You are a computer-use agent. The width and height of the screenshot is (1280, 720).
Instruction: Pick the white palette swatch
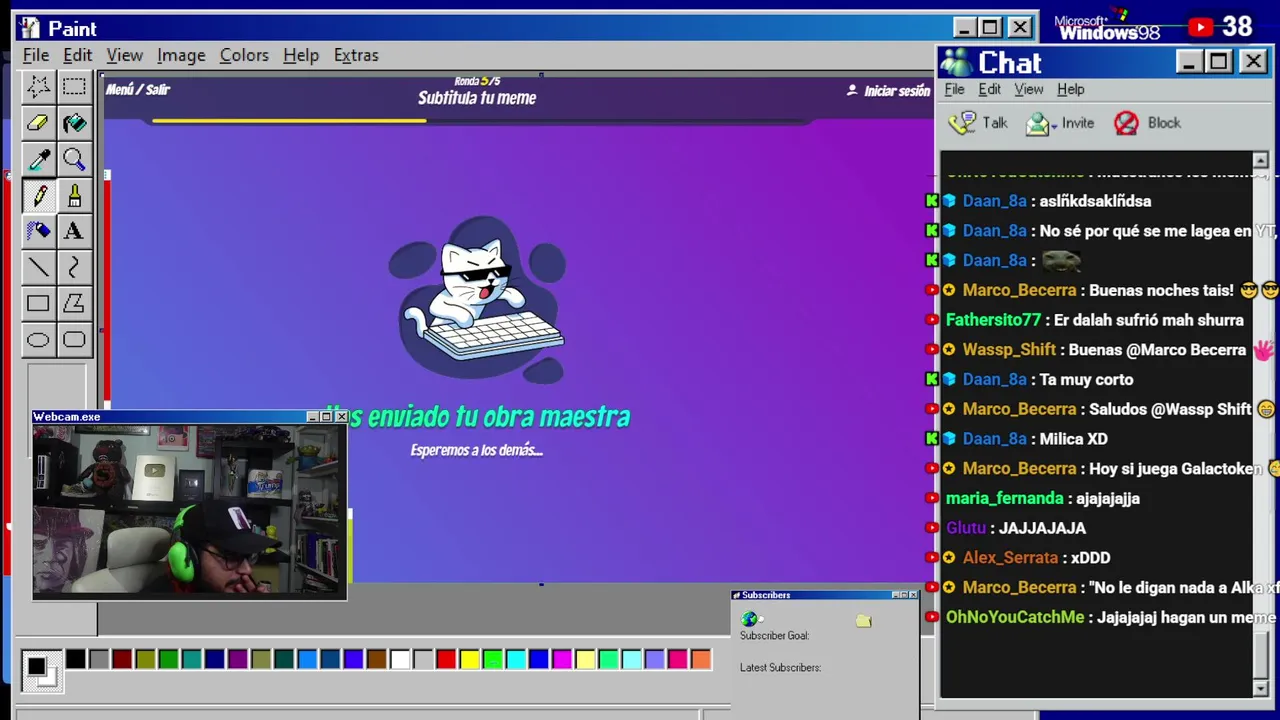pyautogui.click(x=400, y=659)
